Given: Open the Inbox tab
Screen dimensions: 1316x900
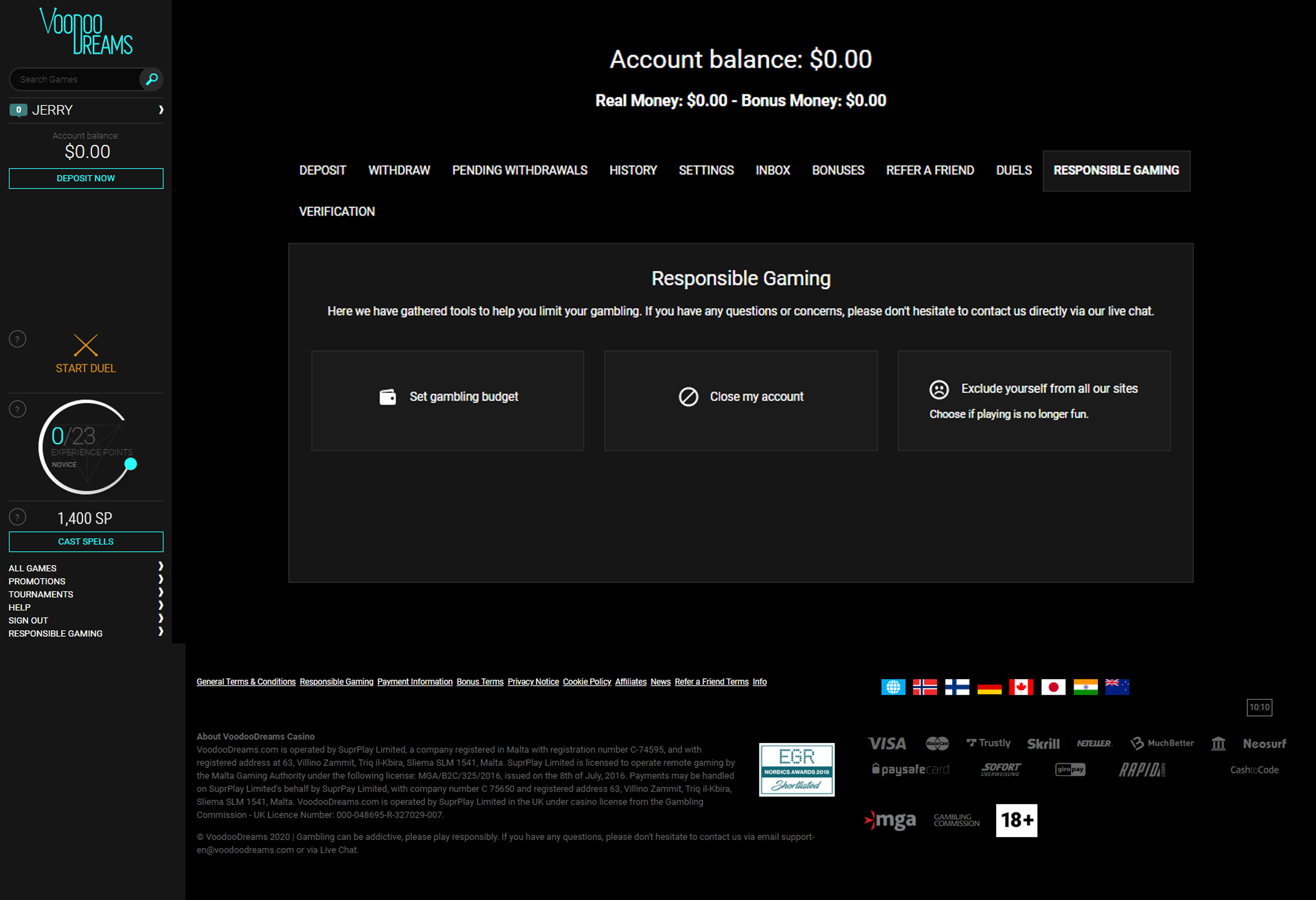Looking at the screenshot, I should pyautogui.click(x=773, y=171).
